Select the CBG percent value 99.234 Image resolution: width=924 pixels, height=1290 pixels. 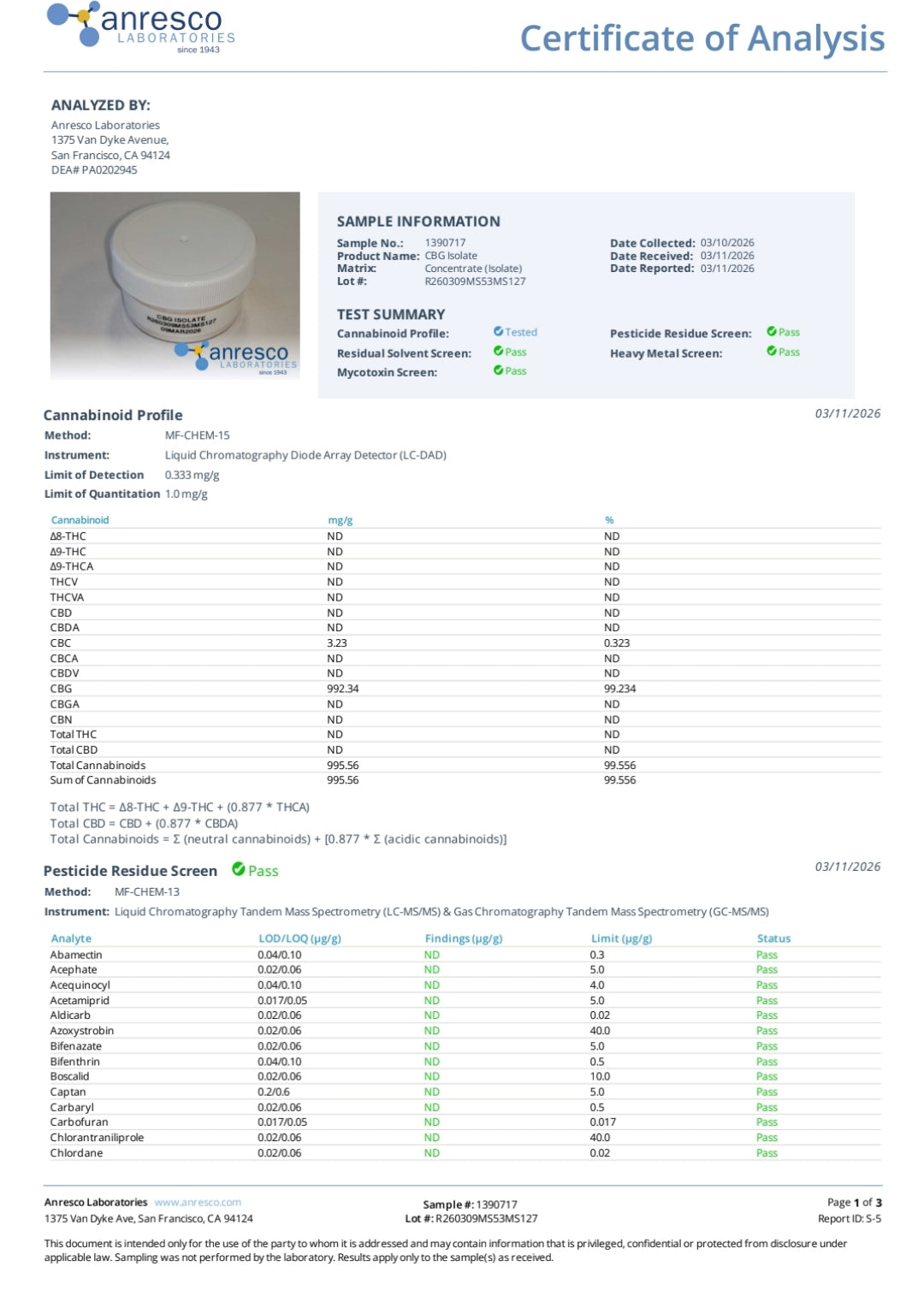[x=620, y=689]
